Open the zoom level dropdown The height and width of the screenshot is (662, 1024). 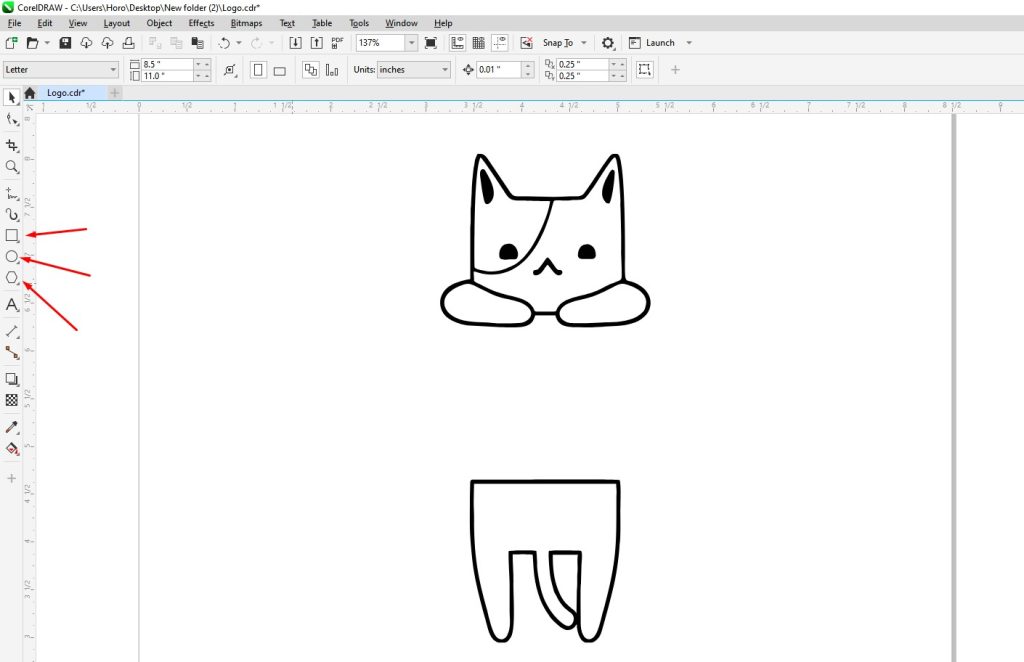(x=413, y=42)
